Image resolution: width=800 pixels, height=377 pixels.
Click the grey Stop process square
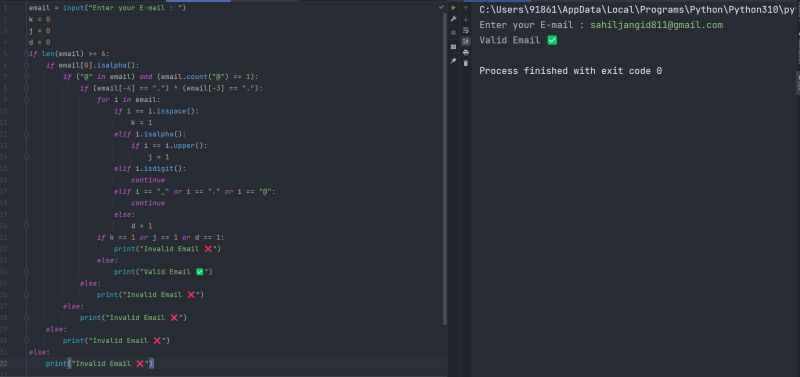pyautogui.click(x=453, y=33)
